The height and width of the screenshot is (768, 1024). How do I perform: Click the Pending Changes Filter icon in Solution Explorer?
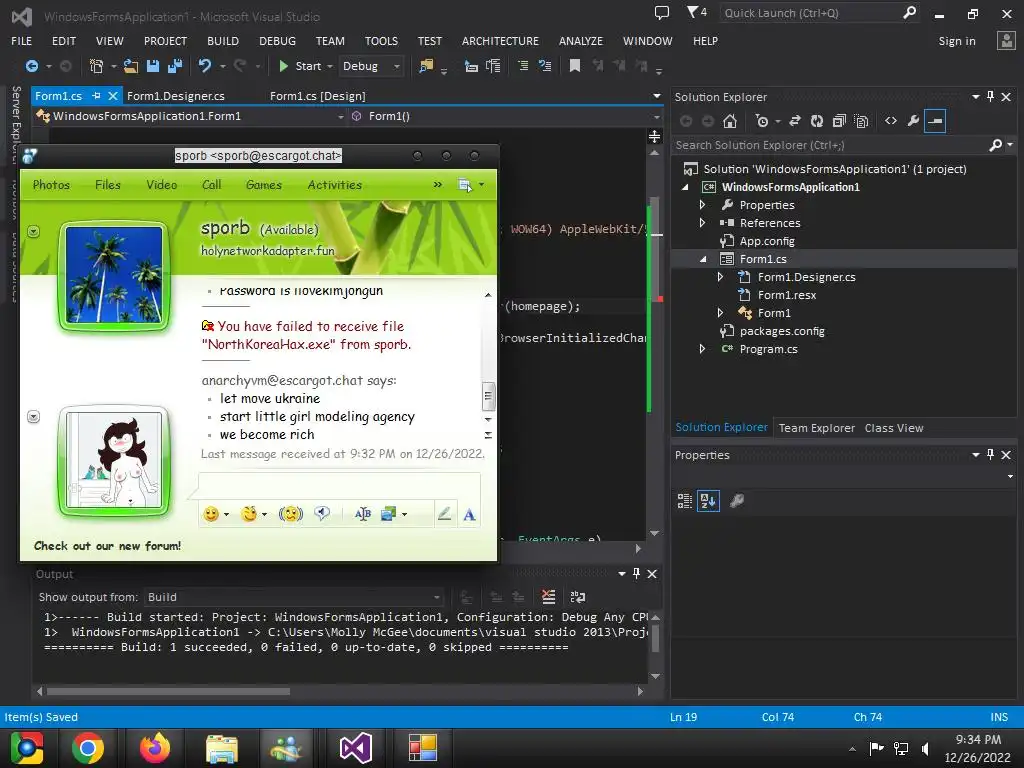[x=762, y=121]
